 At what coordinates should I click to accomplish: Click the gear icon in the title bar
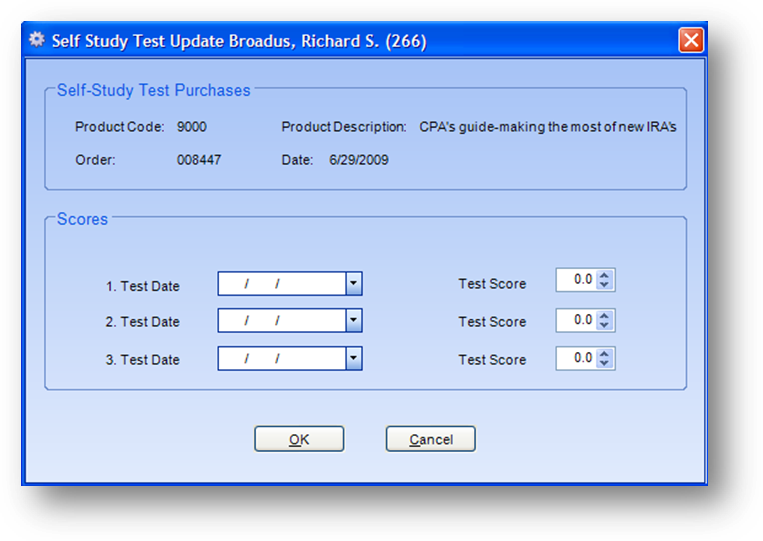click(36, 39)
